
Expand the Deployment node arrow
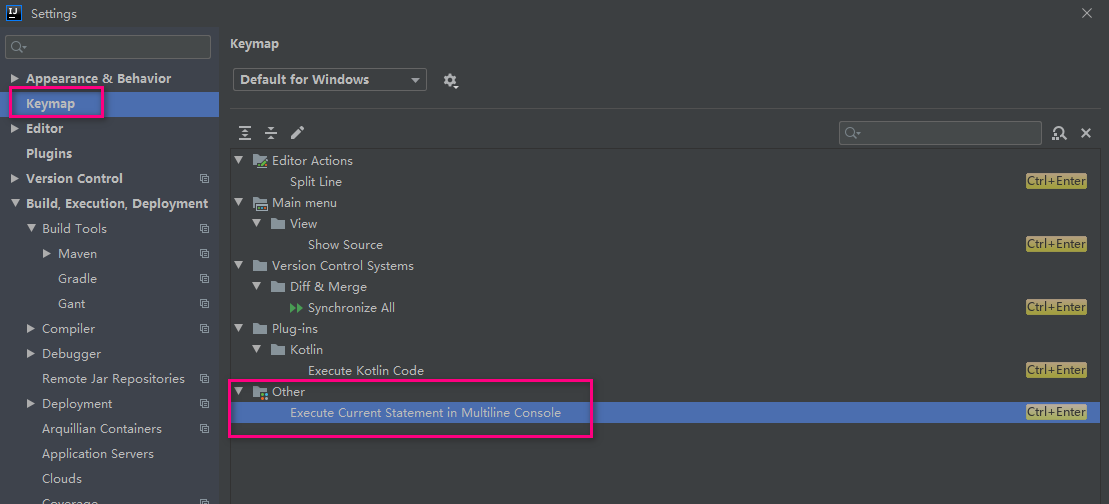tap(30, 404)
